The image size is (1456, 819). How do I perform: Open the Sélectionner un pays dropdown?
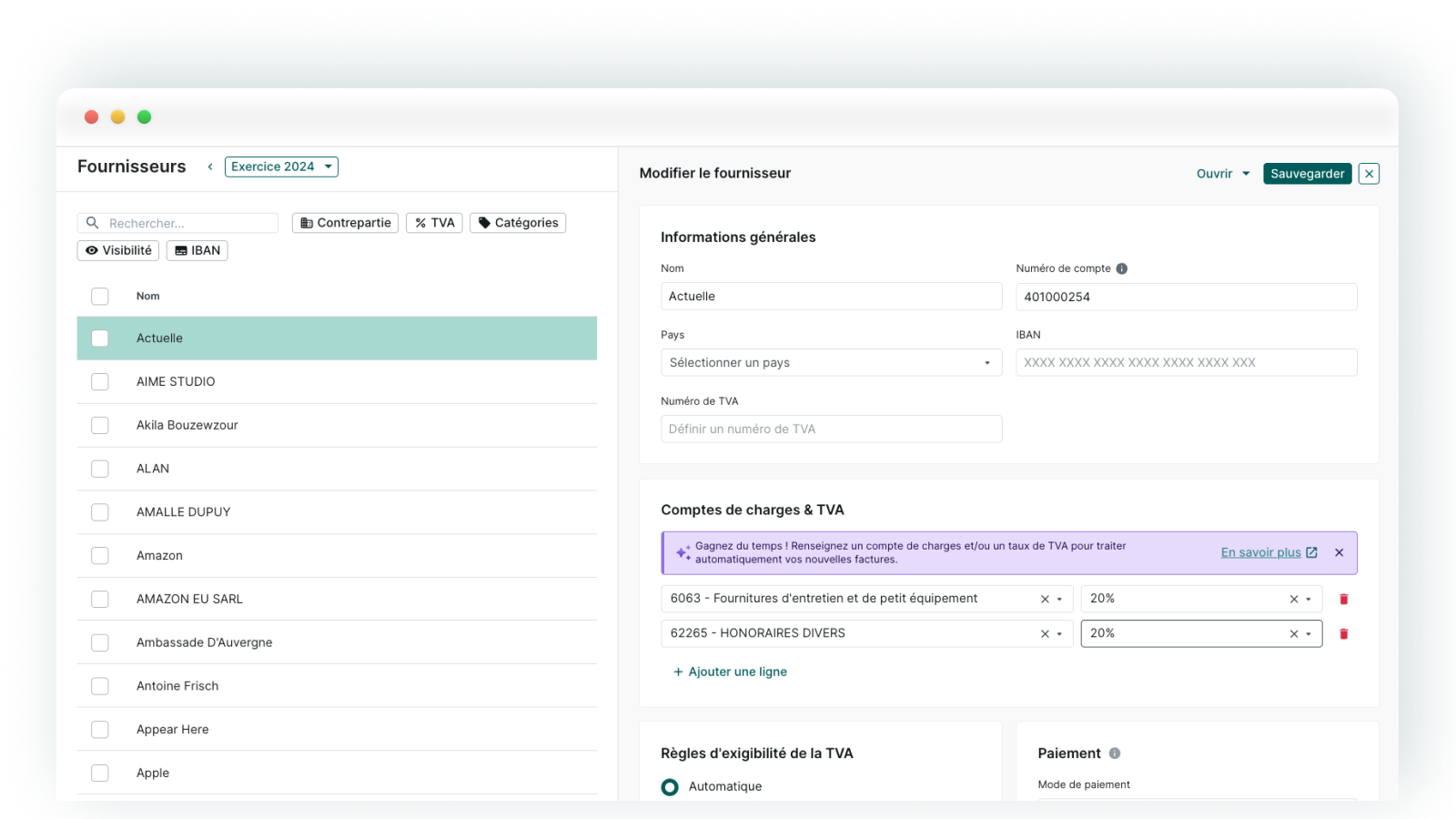click(831, 362)
